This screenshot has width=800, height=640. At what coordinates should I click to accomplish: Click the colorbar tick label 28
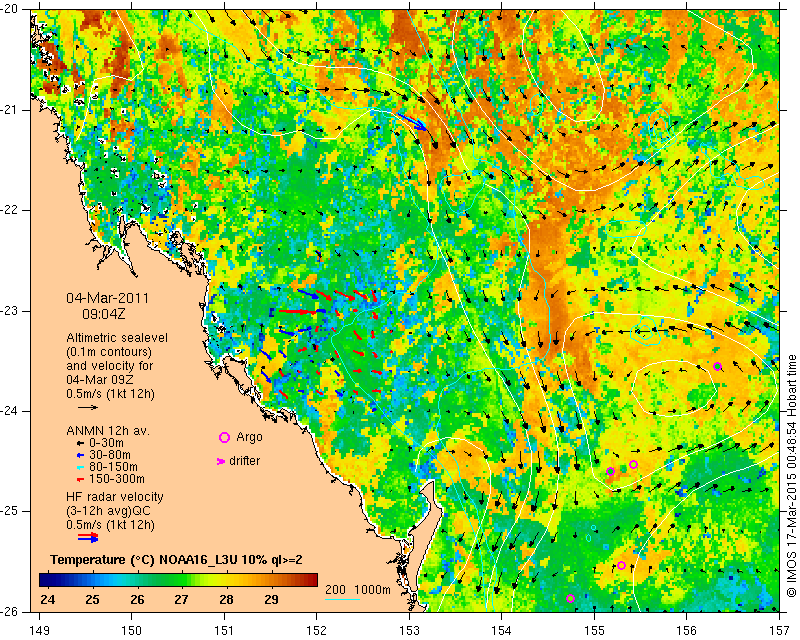coord(227,600)
